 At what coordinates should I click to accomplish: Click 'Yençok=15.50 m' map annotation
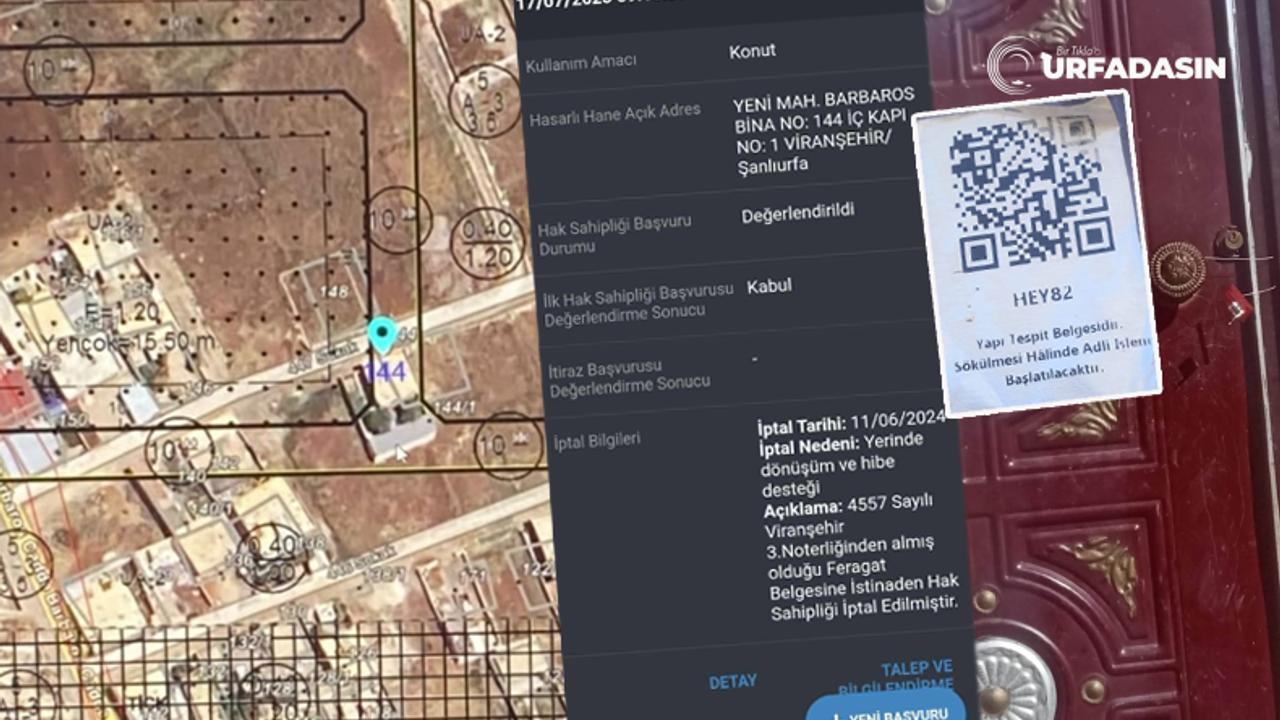click(x=128, y=342)
